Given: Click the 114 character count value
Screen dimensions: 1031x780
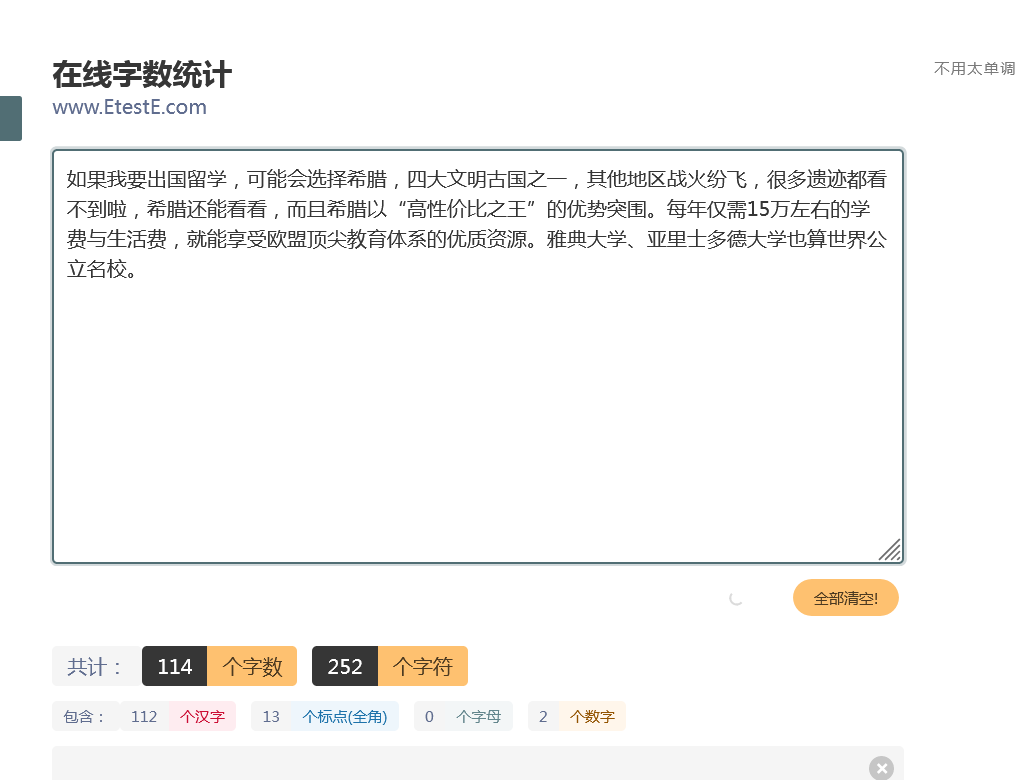Looking at the screenshot, I should pyautogui.click(x=174, y=666).
